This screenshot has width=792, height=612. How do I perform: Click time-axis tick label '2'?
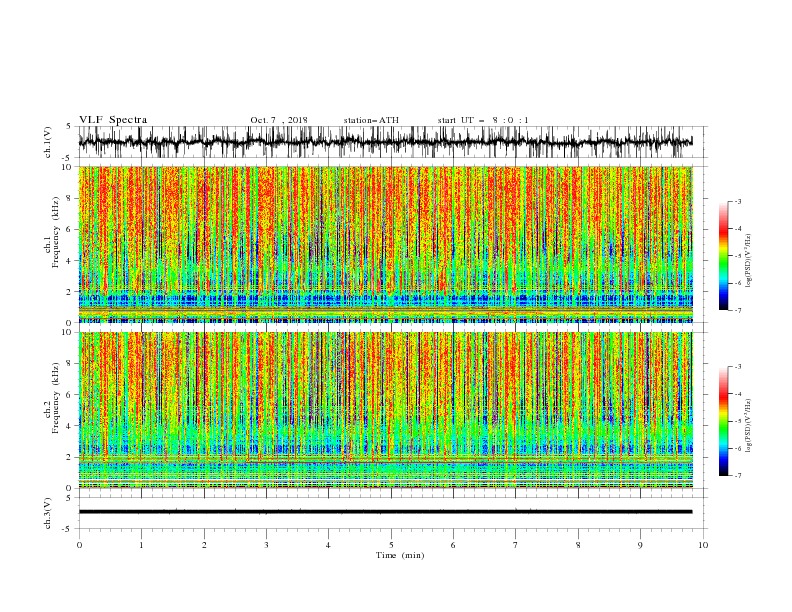[204, 545]
